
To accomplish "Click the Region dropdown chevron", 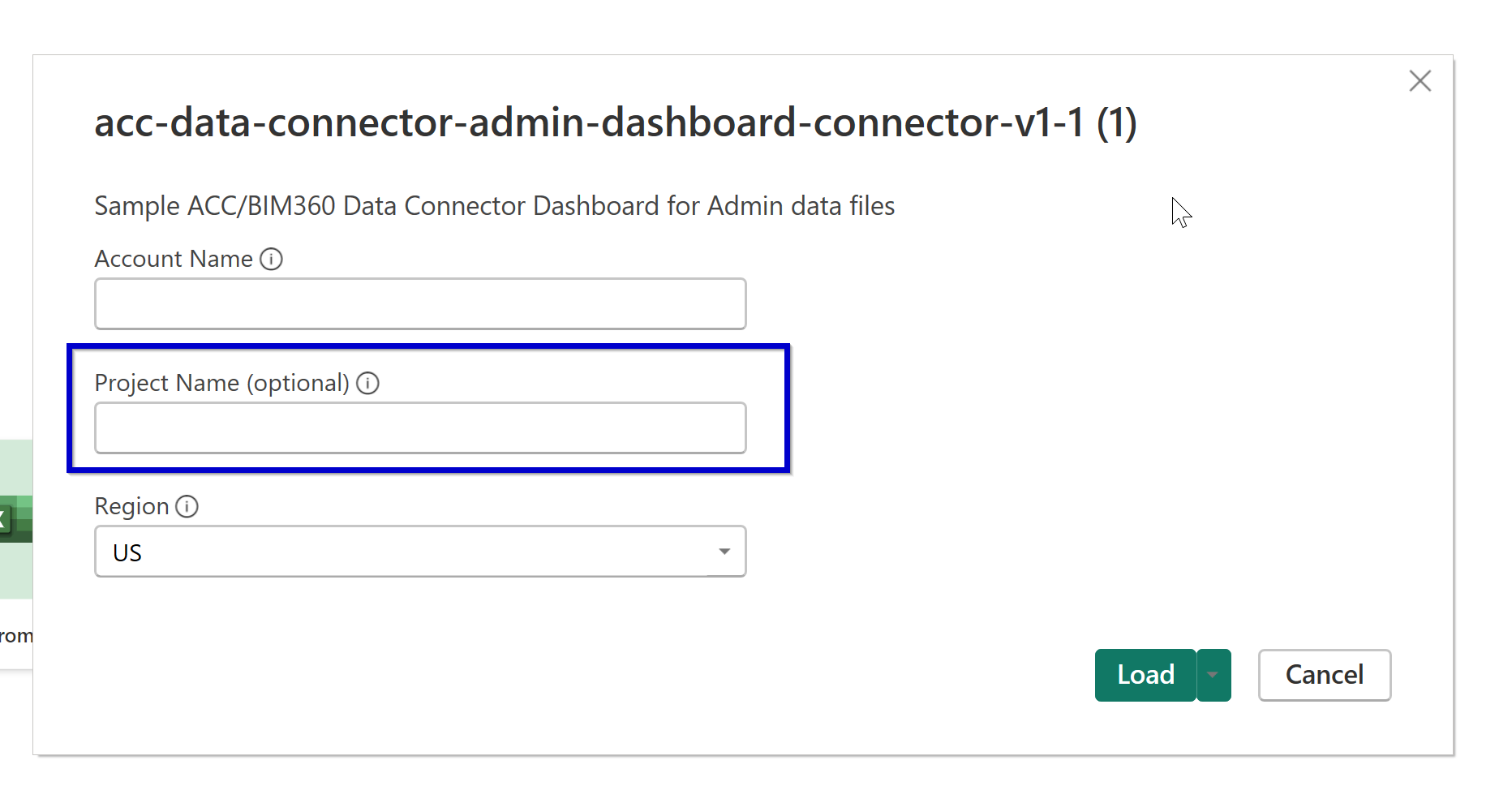I will tap(724, 552).
